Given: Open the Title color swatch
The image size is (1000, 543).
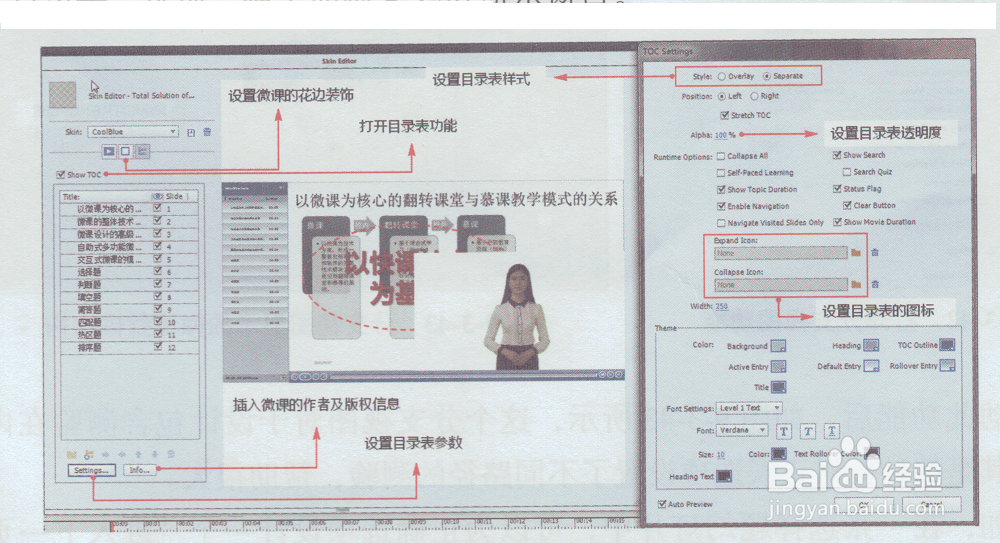Looking at the screenshot, I should (778, 387).
